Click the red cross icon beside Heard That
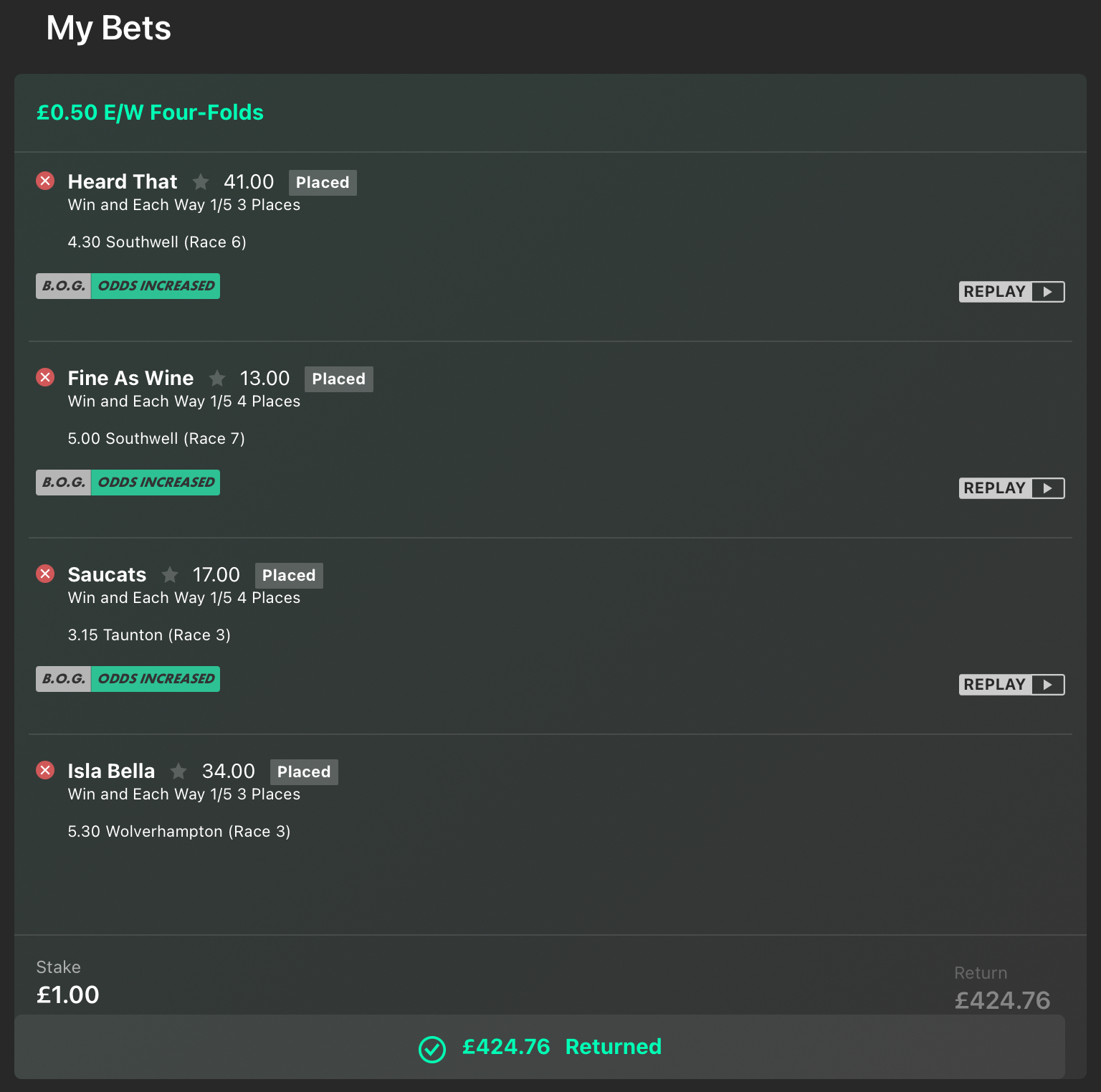 (x=45, y=181)
